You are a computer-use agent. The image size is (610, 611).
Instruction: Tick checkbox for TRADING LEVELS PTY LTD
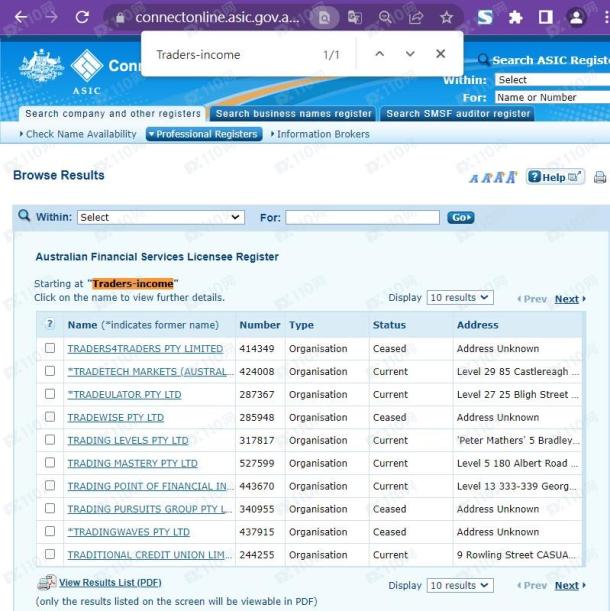click(x=50, y=440)
